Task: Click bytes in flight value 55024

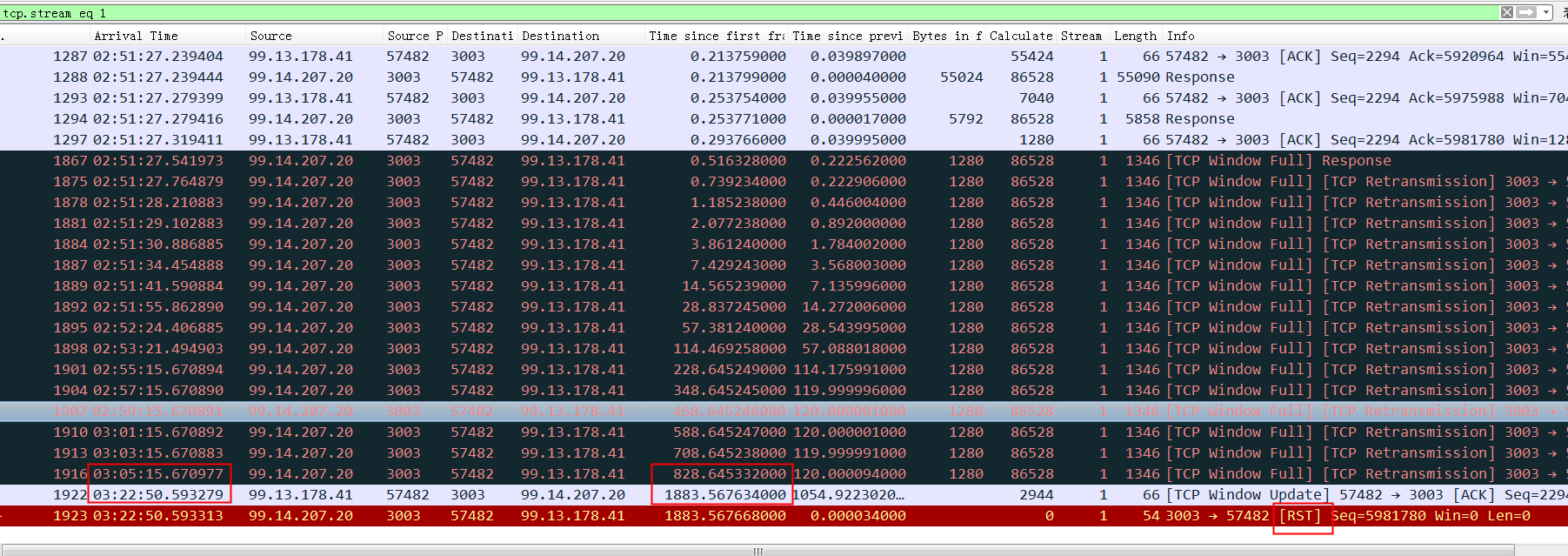Action: [962, 77]
